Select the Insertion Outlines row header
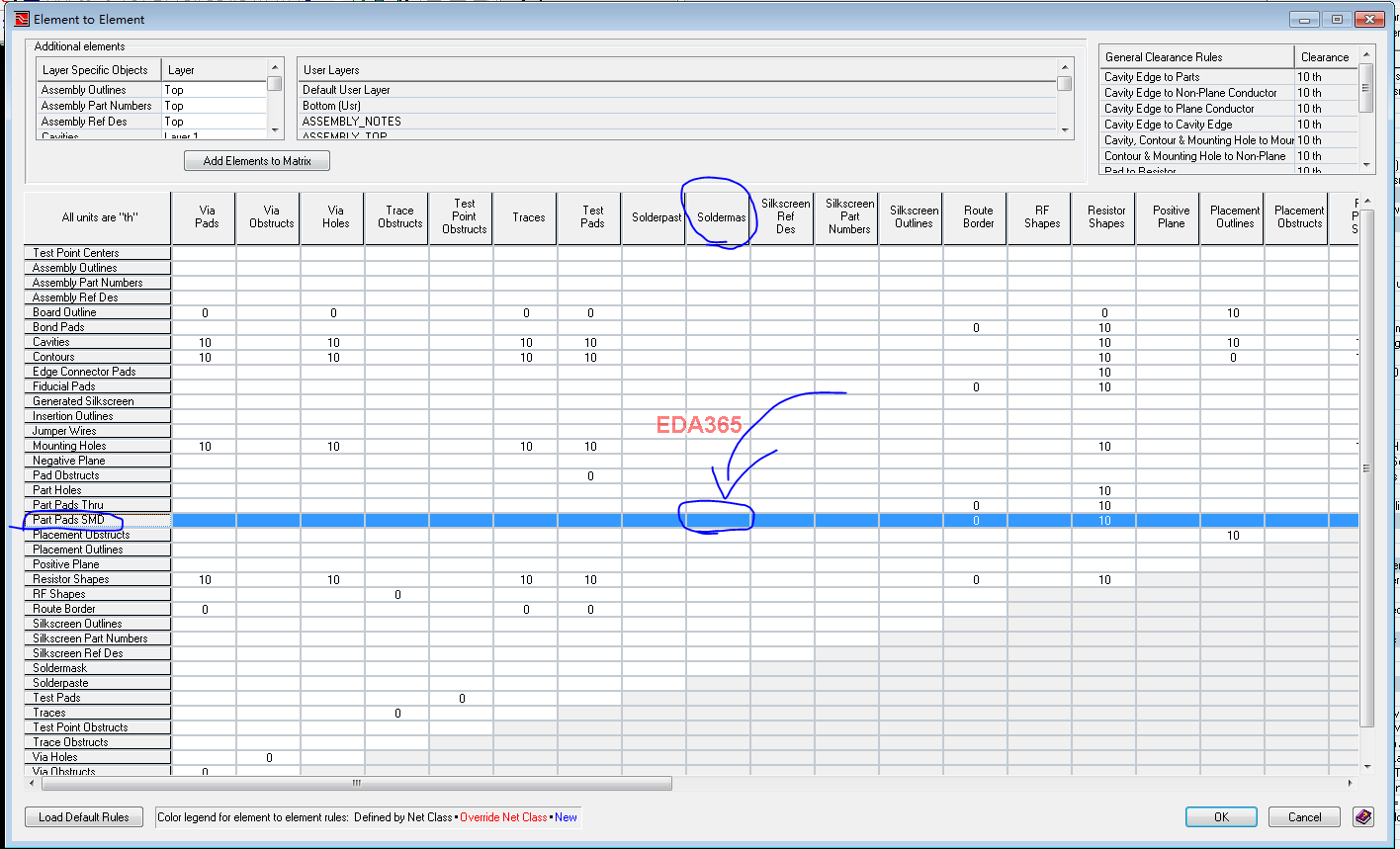1400x849 pixels. point(98,416)
